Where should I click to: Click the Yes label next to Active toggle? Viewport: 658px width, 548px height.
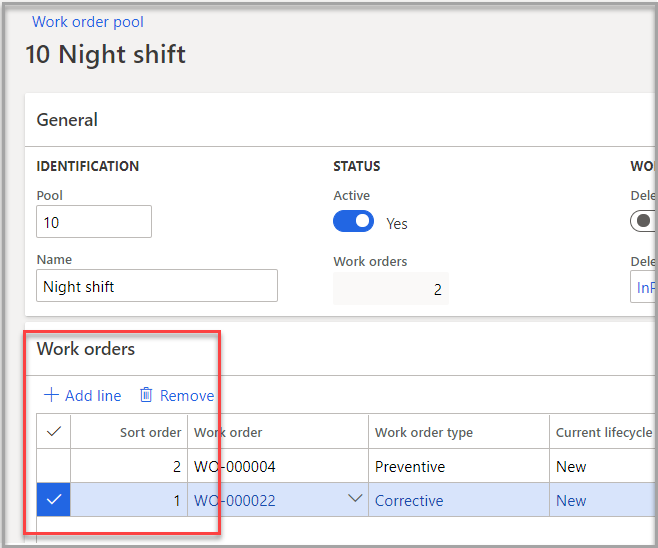point(397,224)
